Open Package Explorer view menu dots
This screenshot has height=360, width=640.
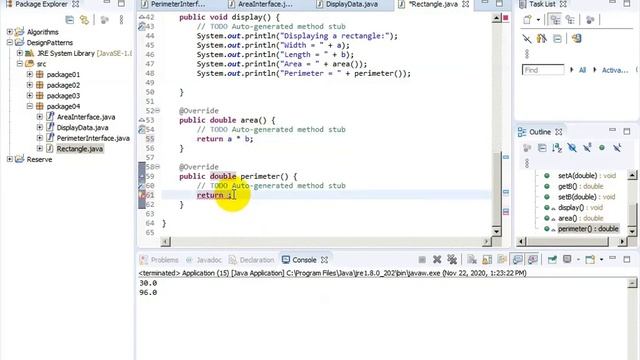(121, 20)
